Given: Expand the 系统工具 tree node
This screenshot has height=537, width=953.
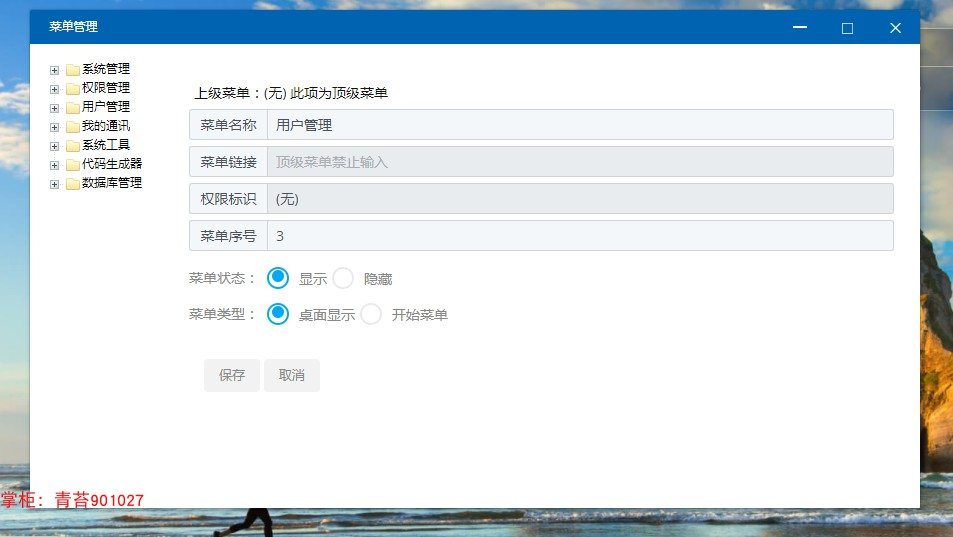Looking at the screenshot, I should click(54, 146).
